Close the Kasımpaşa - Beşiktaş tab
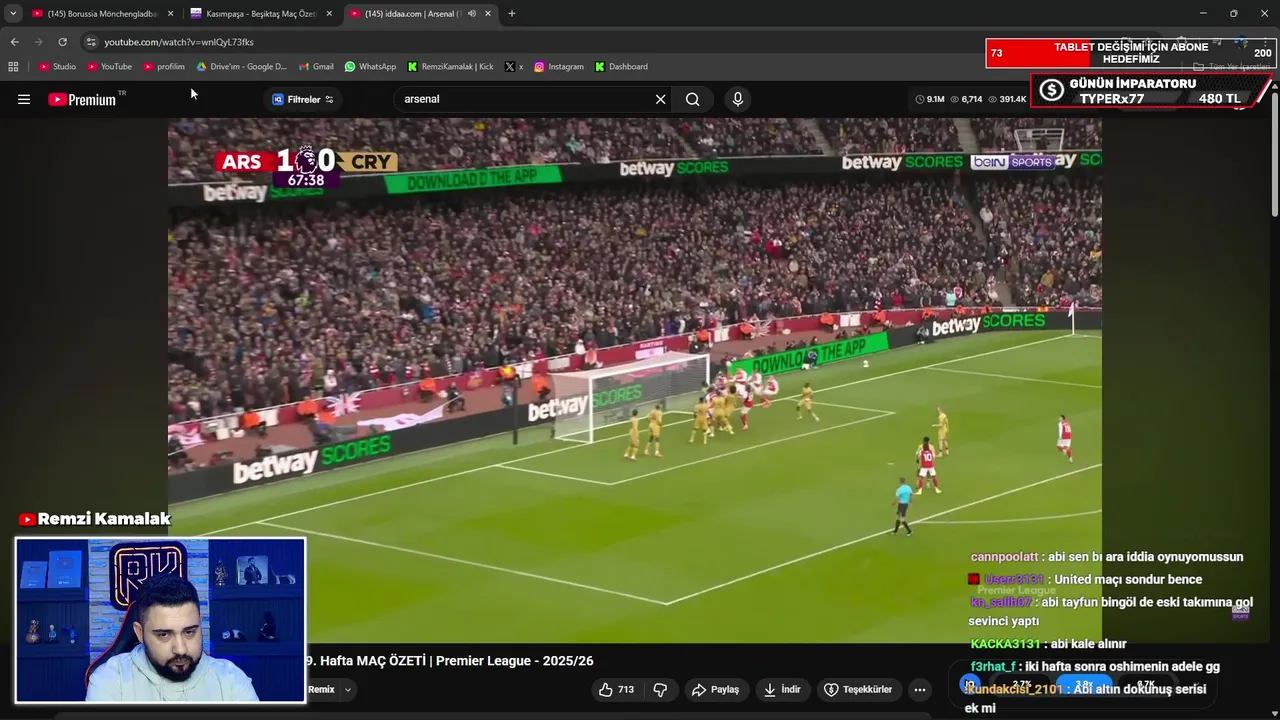1280x720 pixels. click(x=329, y=14)
